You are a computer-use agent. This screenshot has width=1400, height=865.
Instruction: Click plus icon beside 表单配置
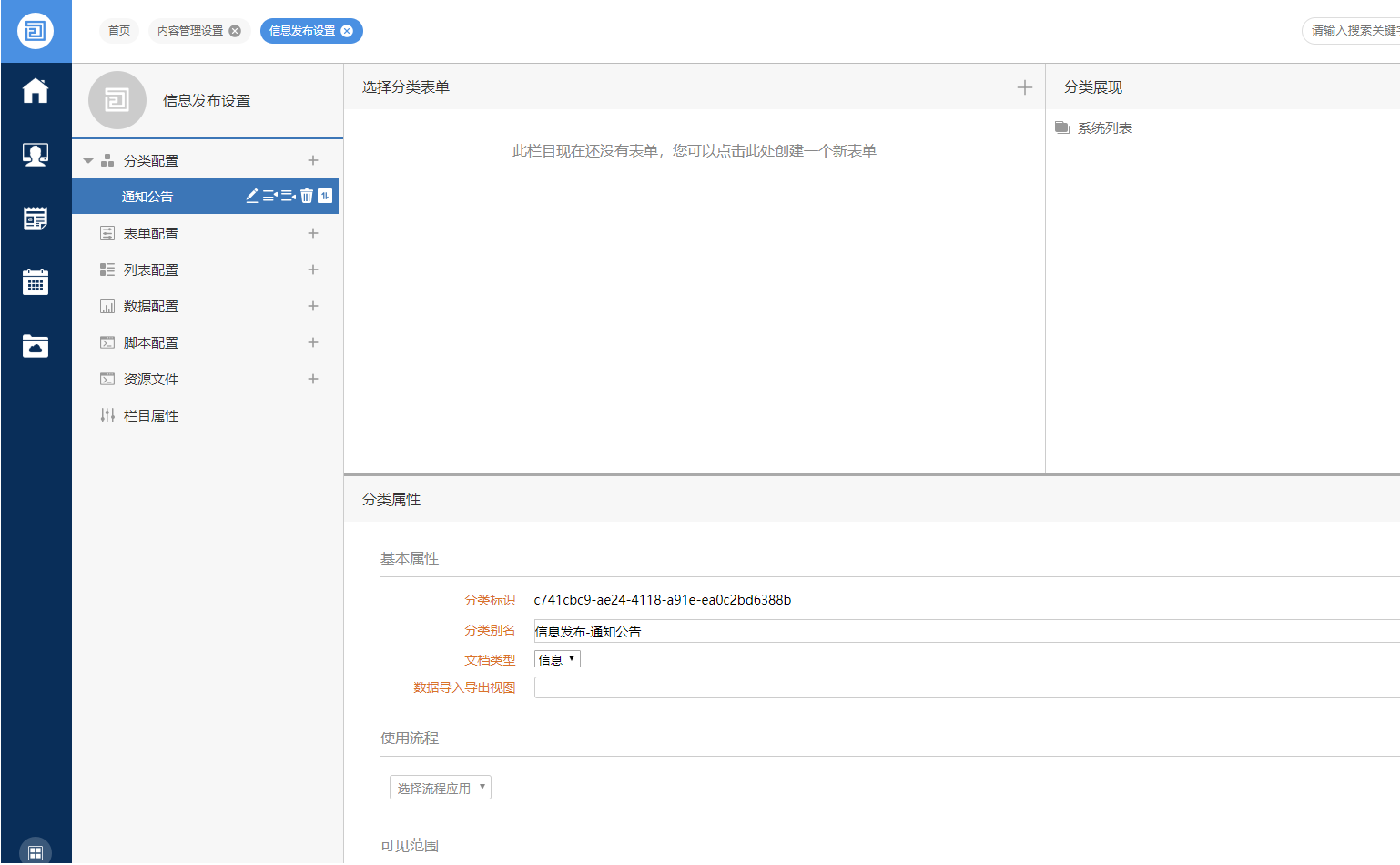click(313, 233)
